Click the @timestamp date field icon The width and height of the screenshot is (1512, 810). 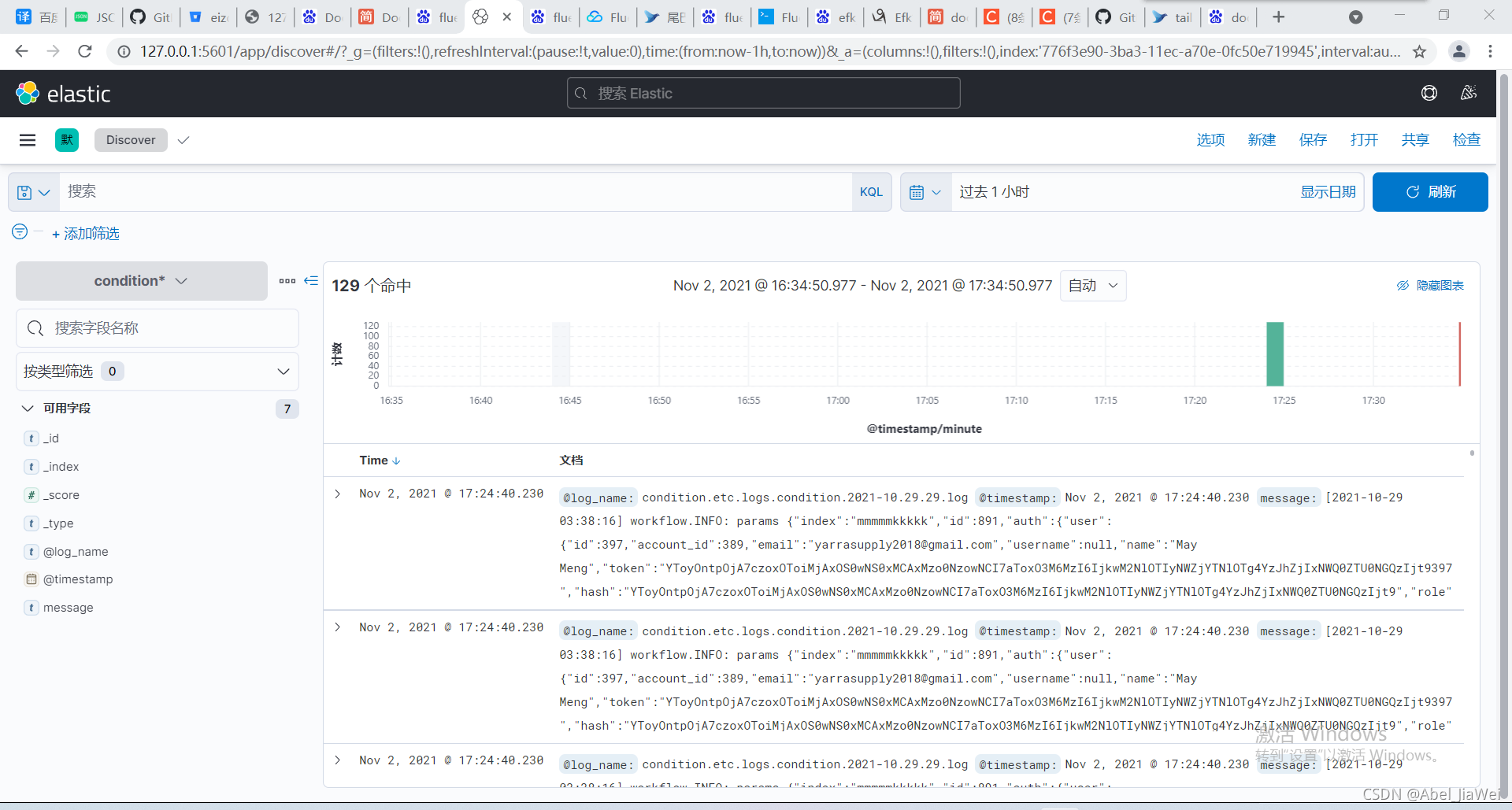[31, 579]
